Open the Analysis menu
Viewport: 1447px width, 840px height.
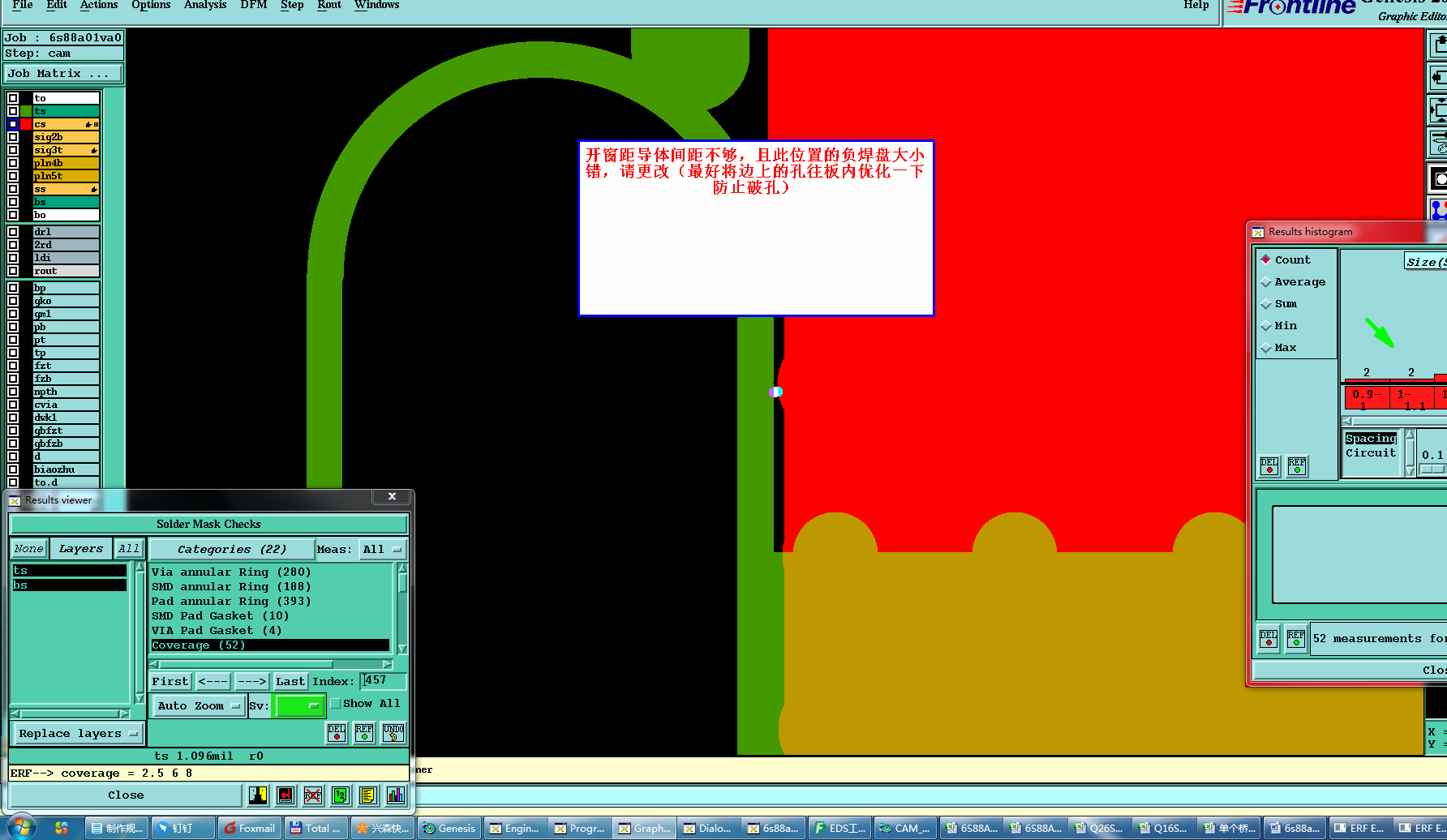[205, 5]
